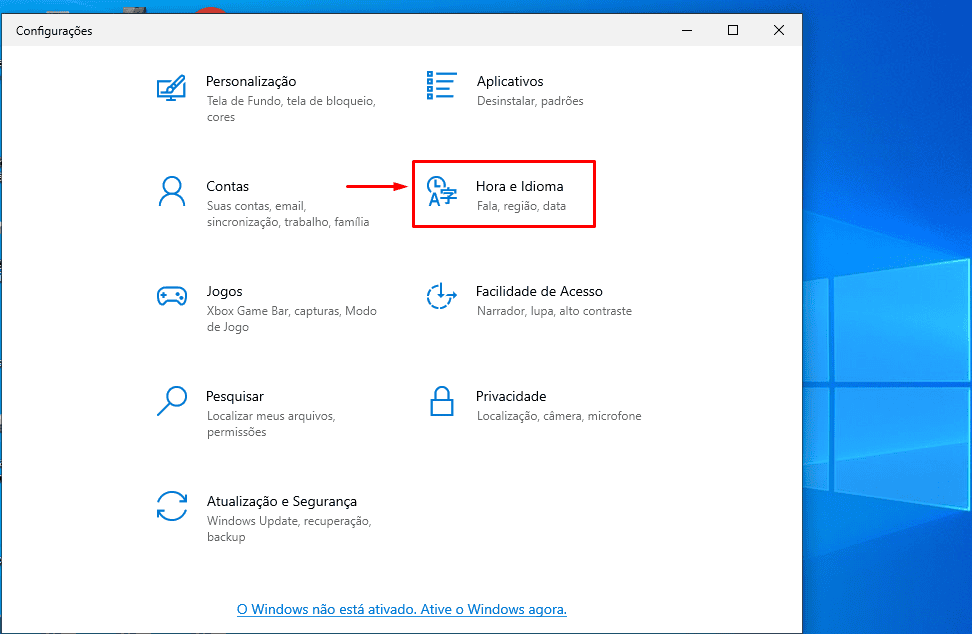Click the Personalização paintbrush monitor icon
This screenshot has height=634, width=972.
pyautogui.click(x=171, y=87)
